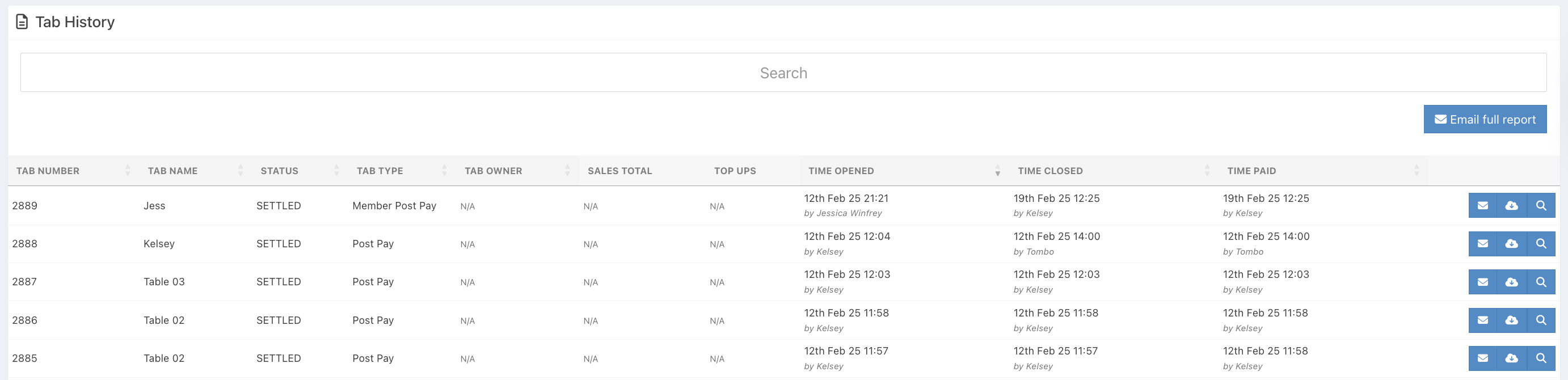
Task: Sort by Time Paid column
Action: point(1251,171)
